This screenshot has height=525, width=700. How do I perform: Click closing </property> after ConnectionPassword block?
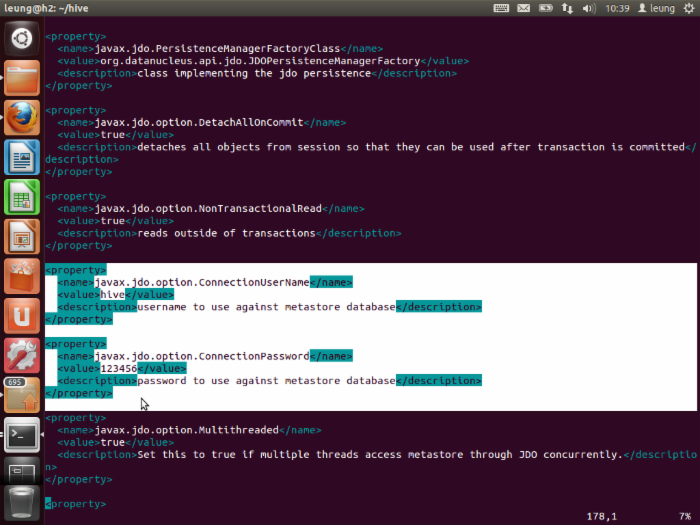point(79,393)
